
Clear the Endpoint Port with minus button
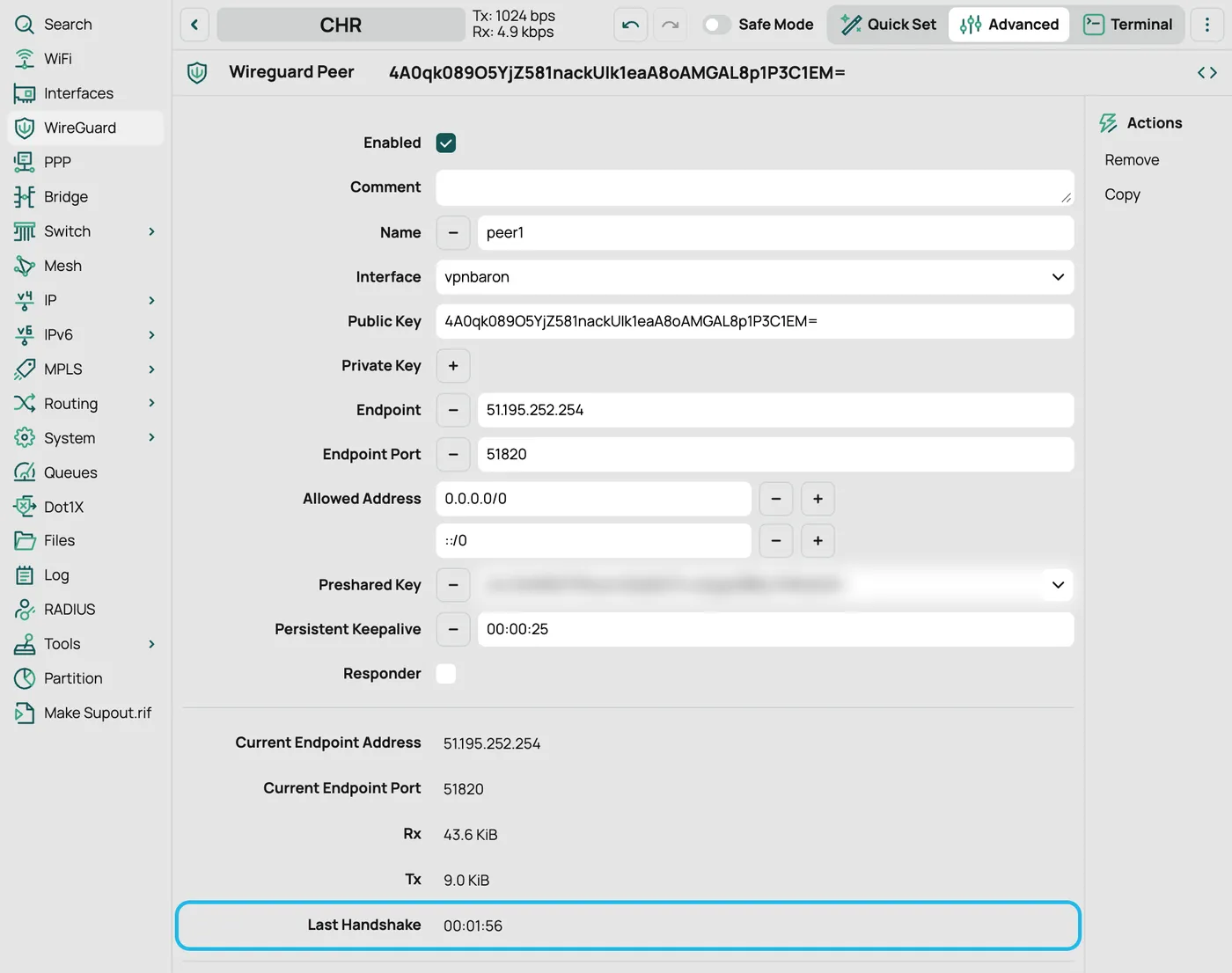click(453, 455)
